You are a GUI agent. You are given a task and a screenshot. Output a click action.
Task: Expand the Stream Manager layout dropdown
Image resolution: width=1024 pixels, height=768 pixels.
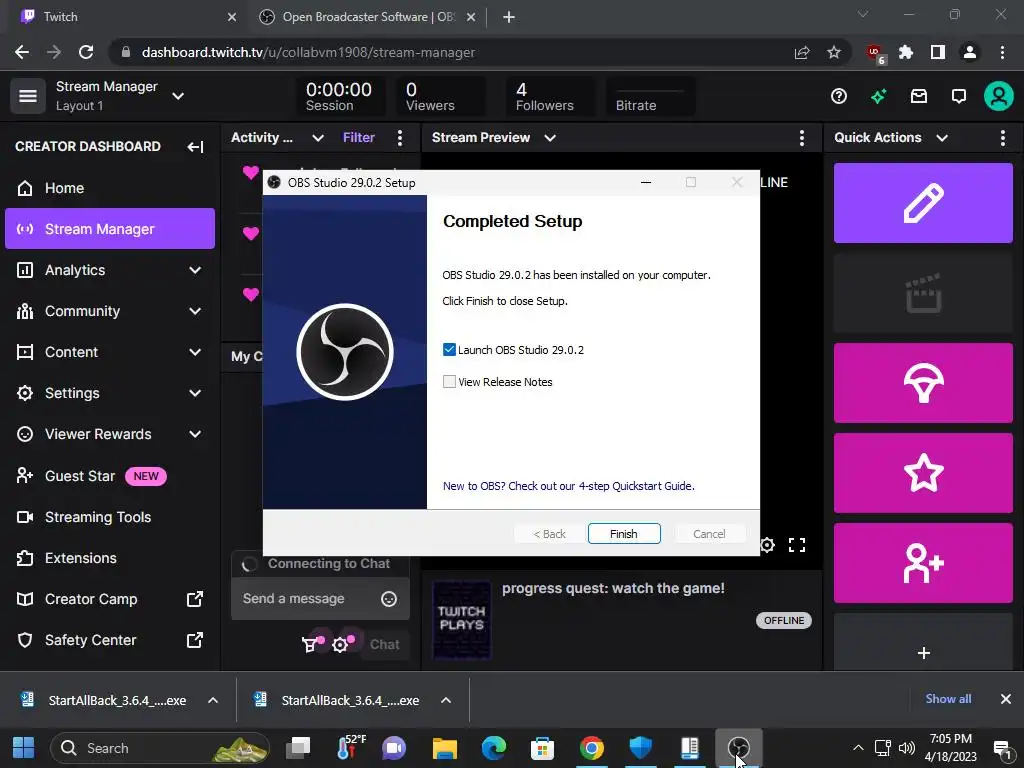point(178,96)
